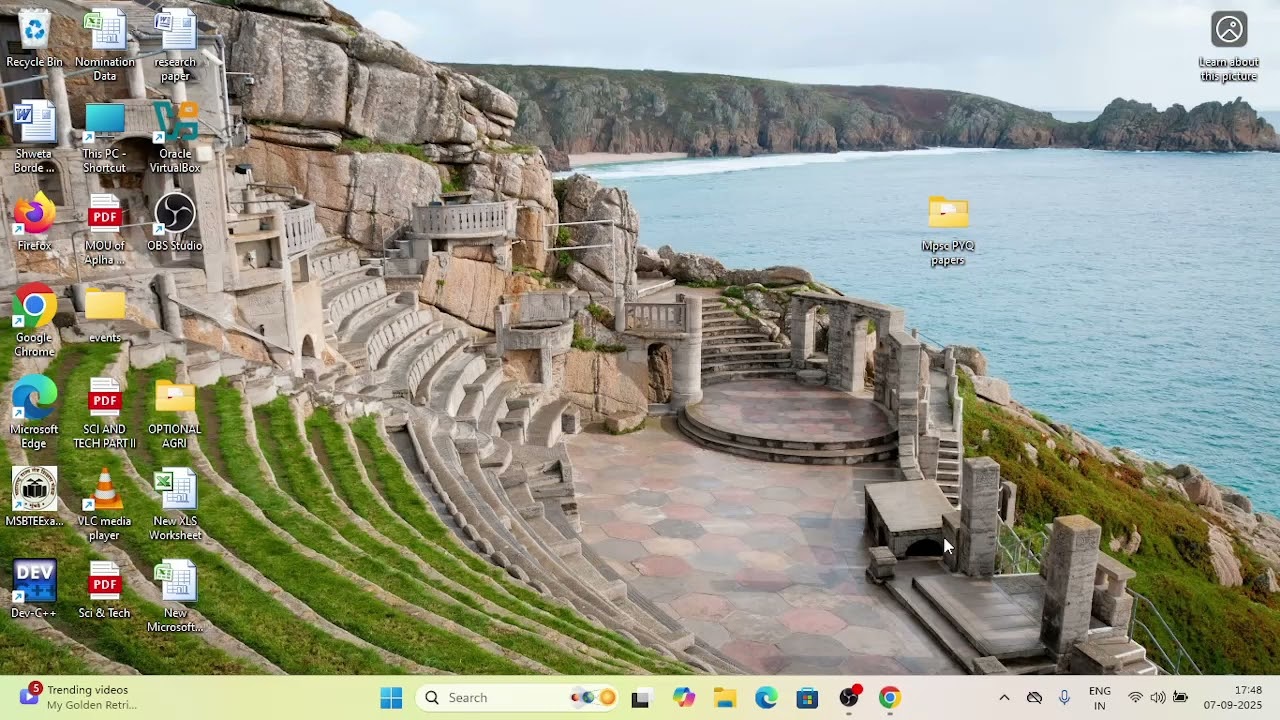
Task: Click the volume speaker tray icon
Action: click(1158, 698)
